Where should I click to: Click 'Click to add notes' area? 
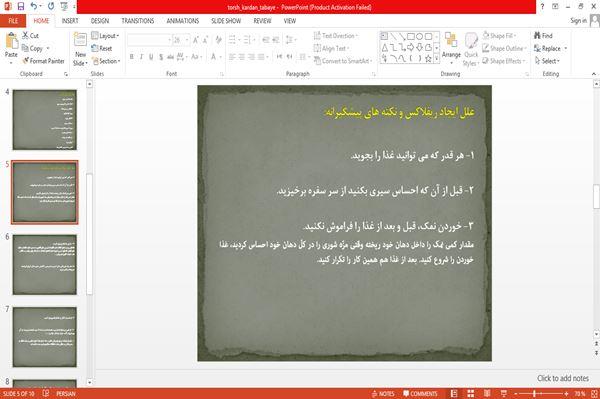coord(562,378)
